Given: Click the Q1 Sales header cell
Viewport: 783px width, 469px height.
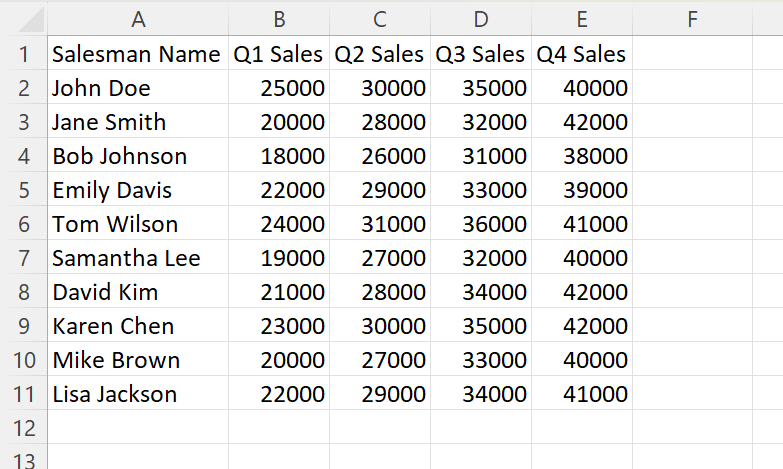Looking at the screenshot, I should [x=279, y=54].
